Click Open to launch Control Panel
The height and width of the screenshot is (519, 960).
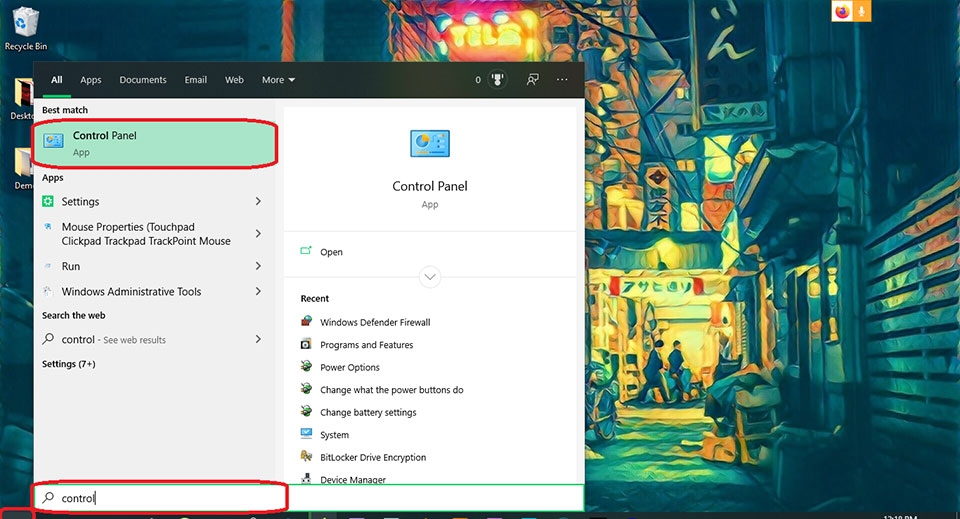(x=331, y=252)
